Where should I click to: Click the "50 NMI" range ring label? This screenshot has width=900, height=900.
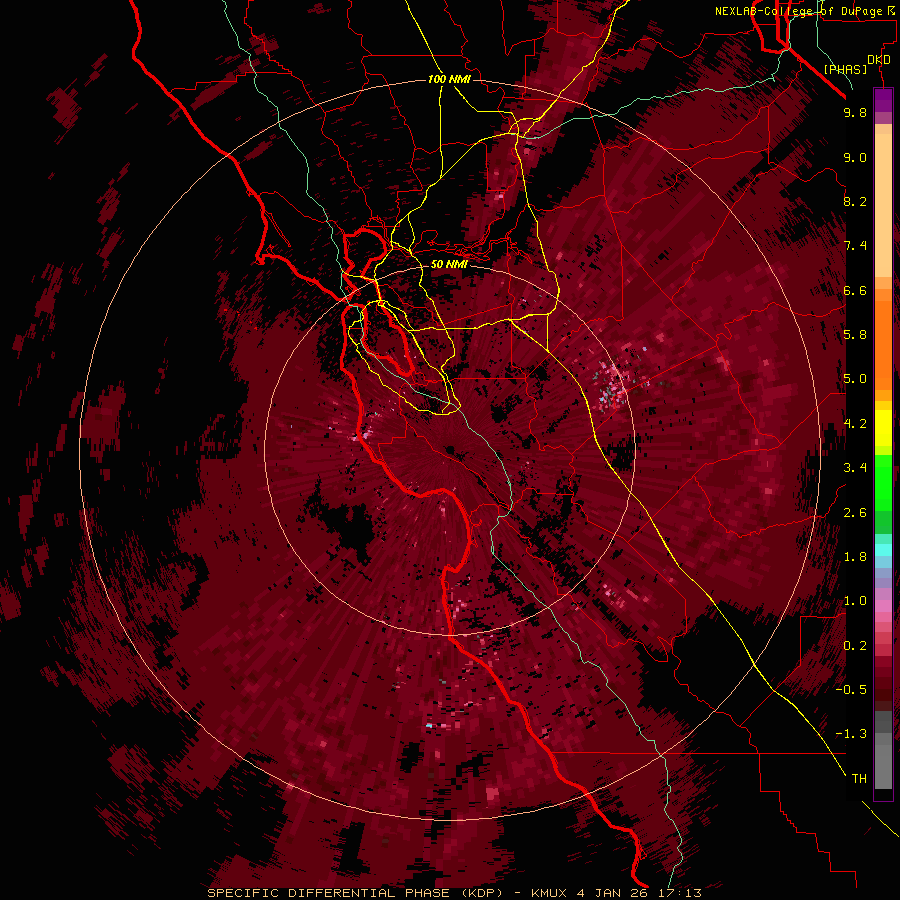449,265
